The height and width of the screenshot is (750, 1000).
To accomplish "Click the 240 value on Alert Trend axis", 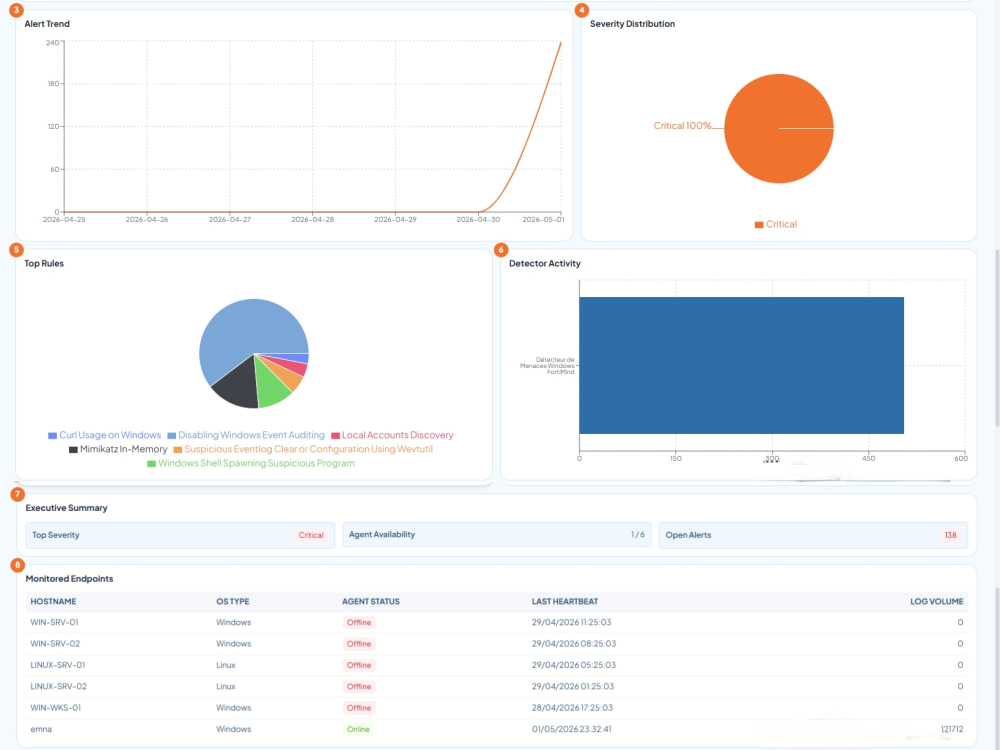I will [52, 43].
